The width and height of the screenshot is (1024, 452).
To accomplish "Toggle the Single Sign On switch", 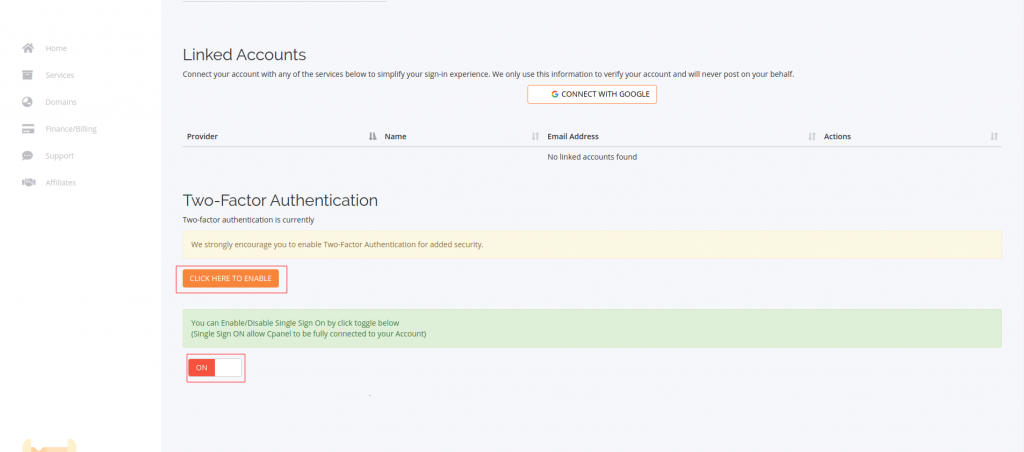I will (216, 368).
